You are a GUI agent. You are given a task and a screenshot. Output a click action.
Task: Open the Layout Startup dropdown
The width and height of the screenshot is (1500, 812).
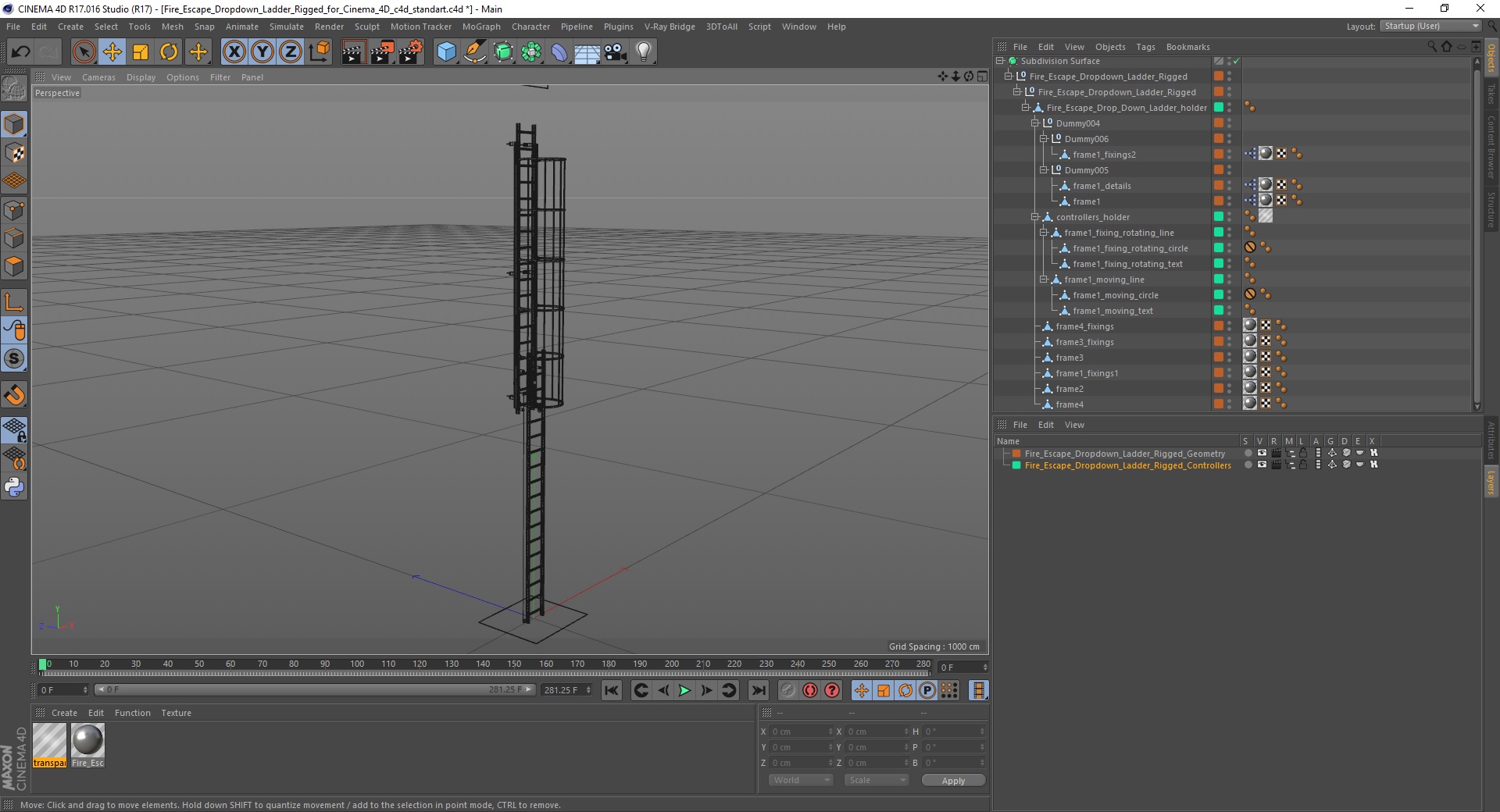(1430, 27)
